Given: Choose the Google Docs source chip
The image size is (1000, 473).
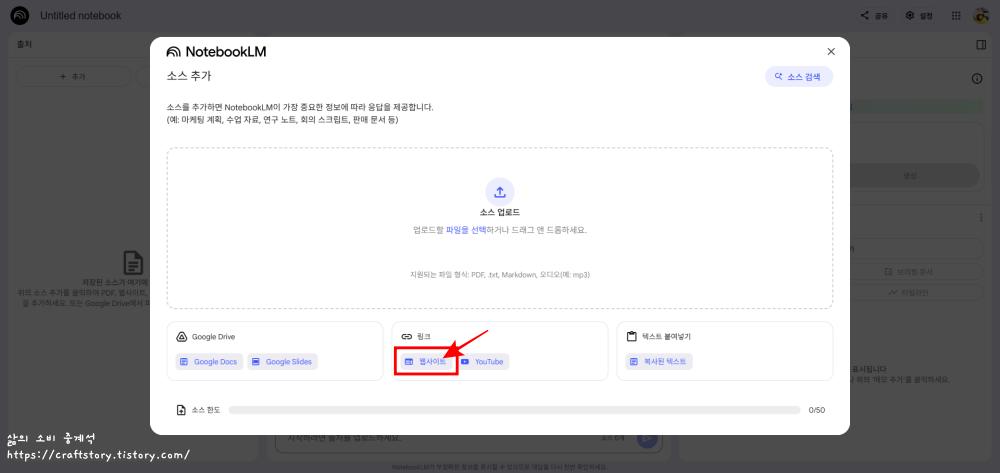Looking at the screenshot, I should click(209, 361).
